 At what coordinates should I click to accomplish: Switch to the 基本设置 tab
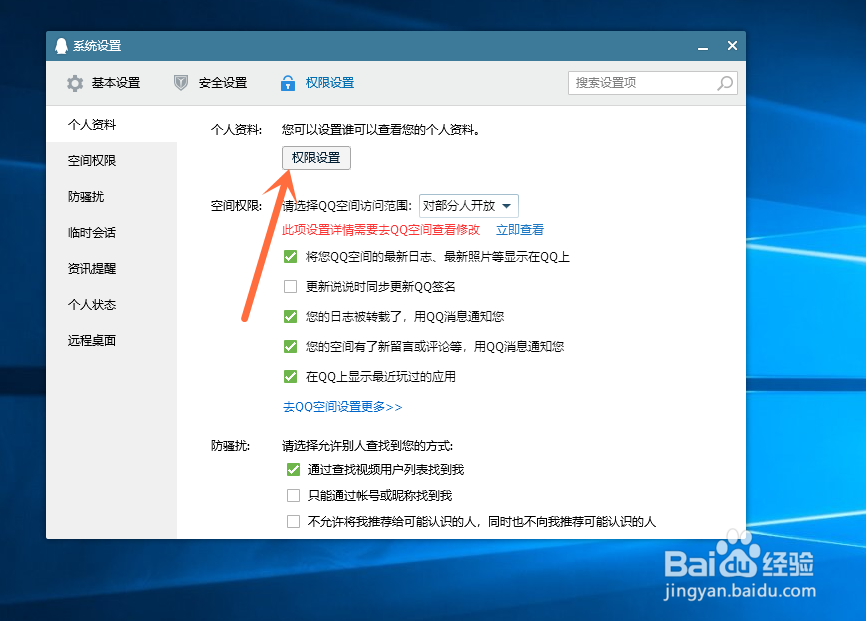(x=115, y=84)
